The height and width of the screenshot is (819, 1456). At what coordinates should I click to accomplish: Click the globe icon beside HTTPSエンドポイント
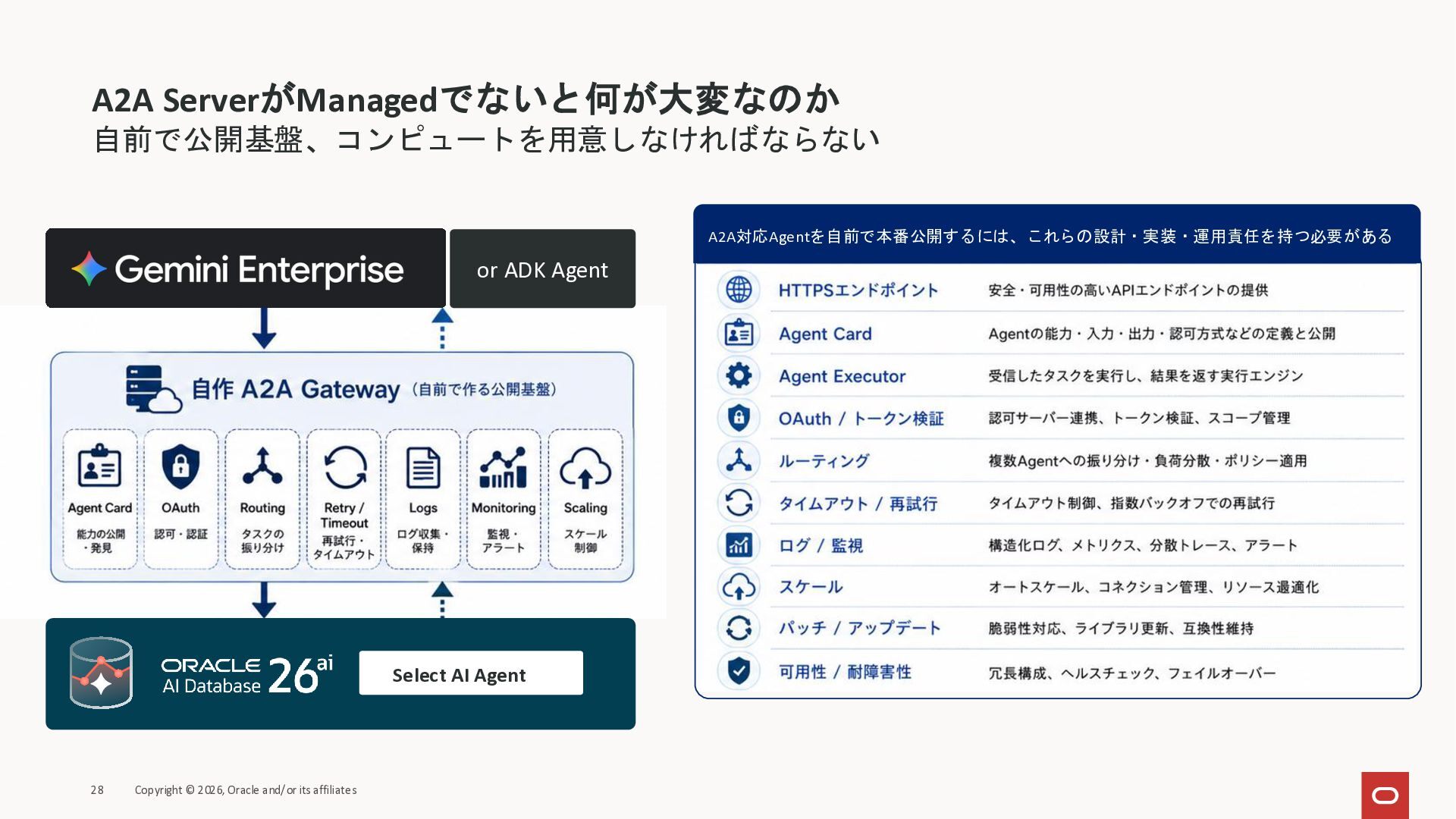tap(739, 290)
